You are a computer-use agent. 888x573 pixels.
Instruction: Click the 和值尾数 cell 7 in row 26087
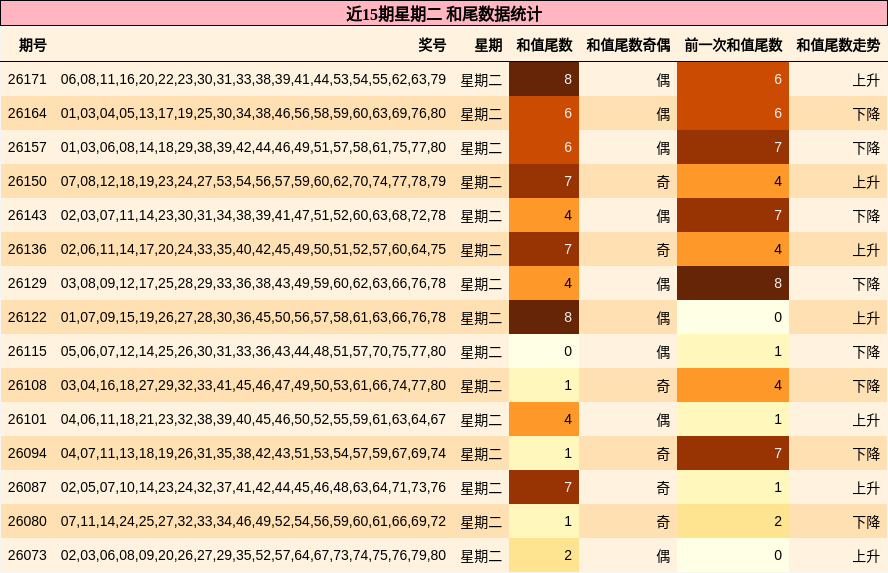point(544,487)
